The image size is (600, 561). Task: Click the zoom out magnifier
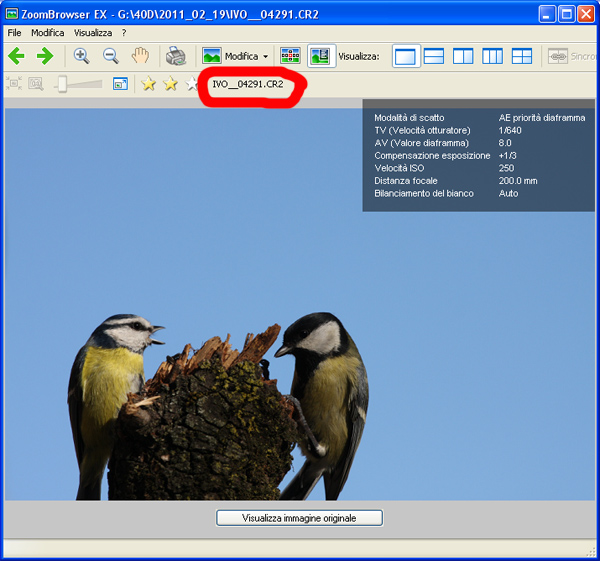(x=111, y=56)
